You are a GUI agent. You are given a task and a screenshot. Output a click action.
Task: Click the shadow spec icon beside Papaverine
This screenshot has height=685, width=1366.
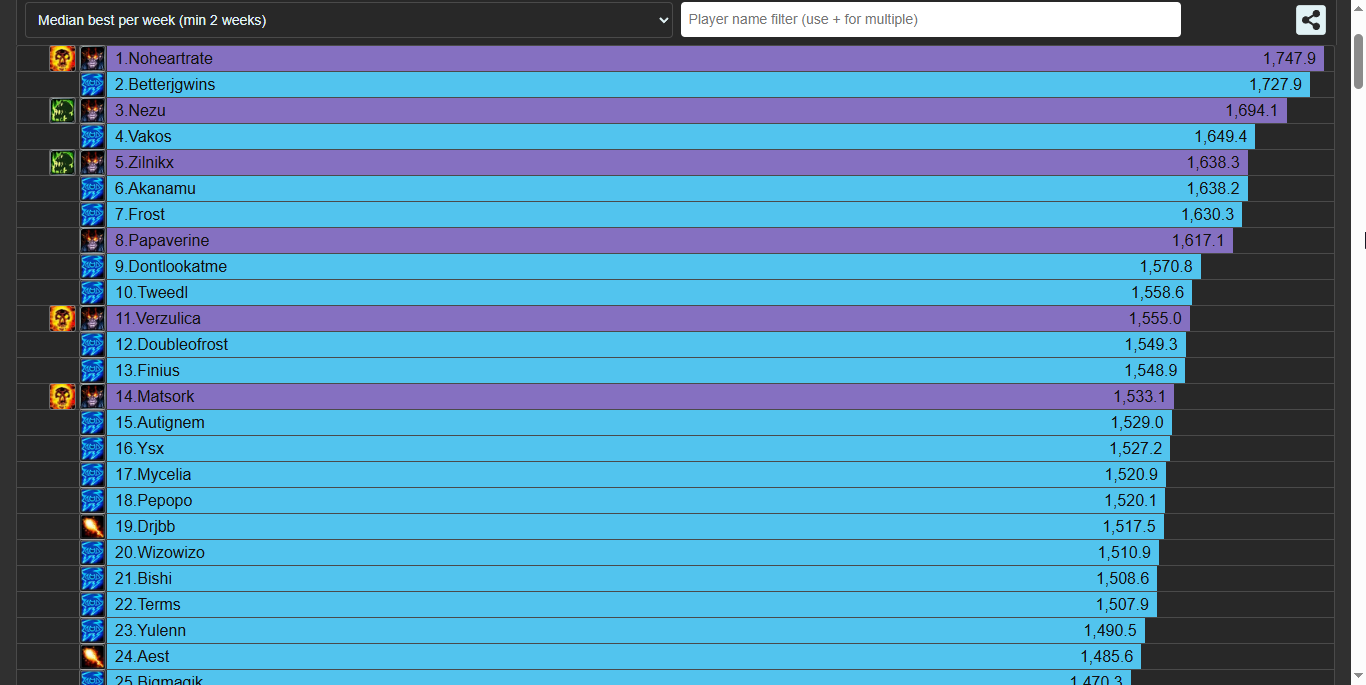pos(92,241)
